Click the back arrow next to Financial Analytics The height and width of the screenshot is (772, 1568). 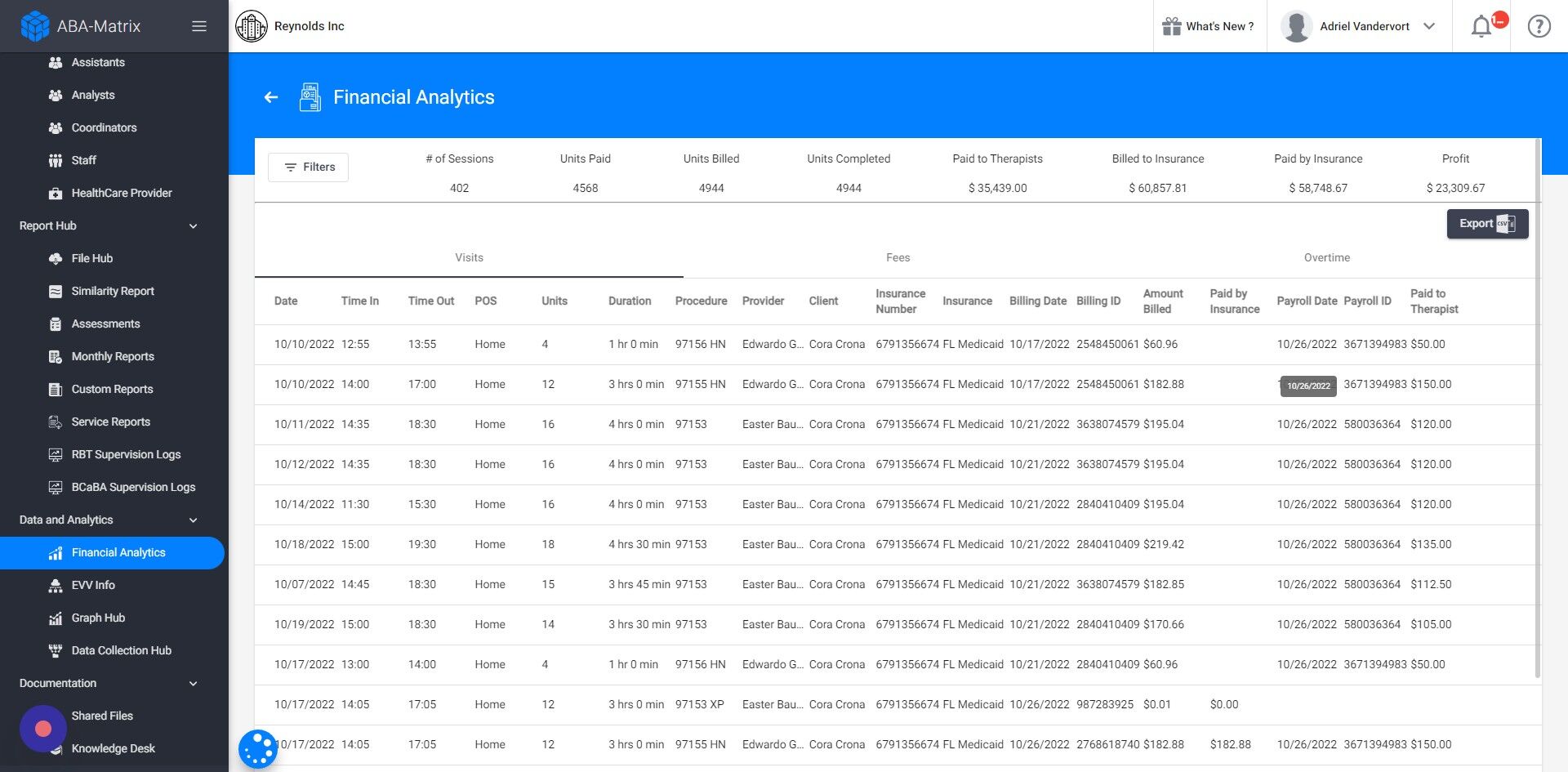tap(271, 97)
